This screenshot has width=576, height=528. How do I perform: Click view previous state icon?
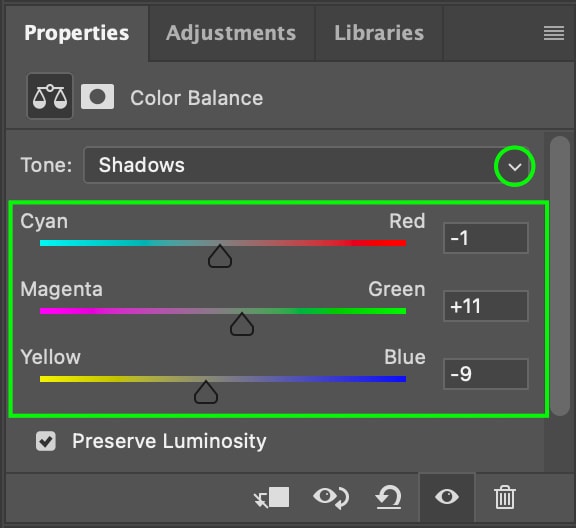(331, 498)
